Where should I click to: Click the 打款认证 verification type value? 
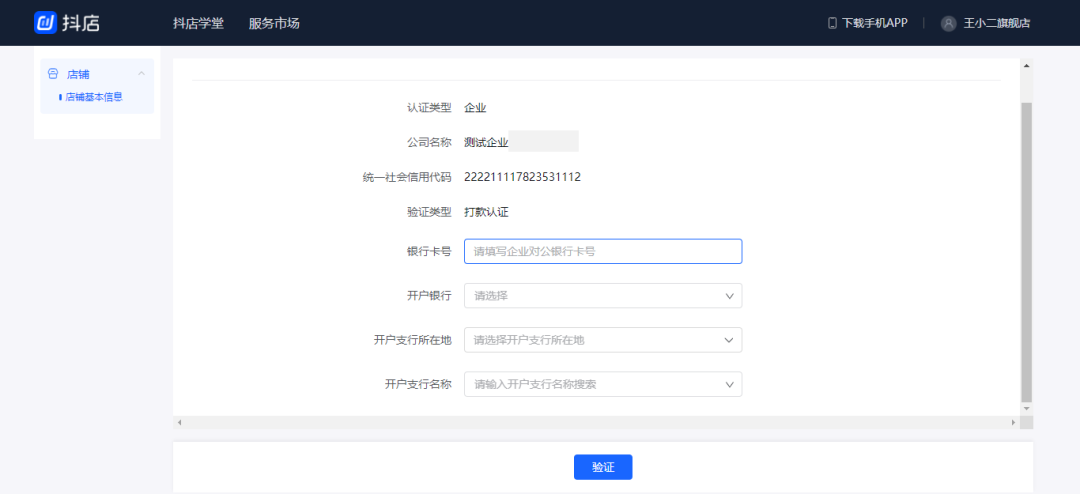(x=486, y=212)
